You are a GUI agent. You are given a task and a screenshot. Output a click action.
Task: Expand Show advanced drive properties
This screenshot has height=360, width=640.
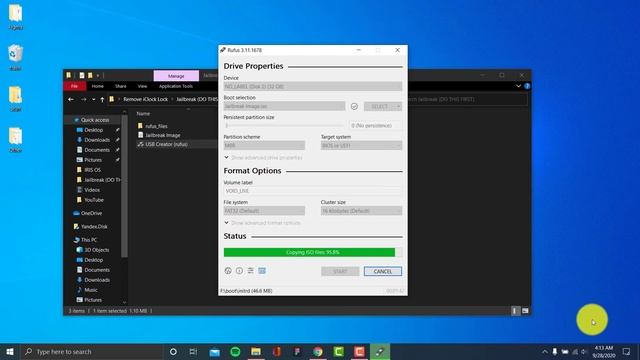(263, 158)
